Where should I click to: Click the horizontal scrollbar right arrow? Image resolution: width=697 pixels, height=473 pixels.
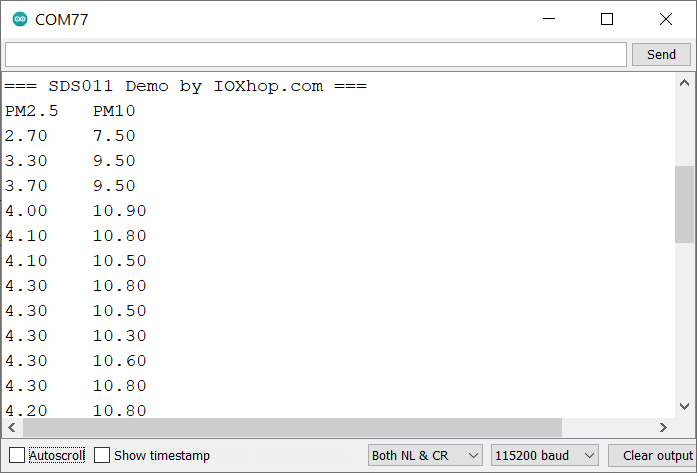pos(662,428)
